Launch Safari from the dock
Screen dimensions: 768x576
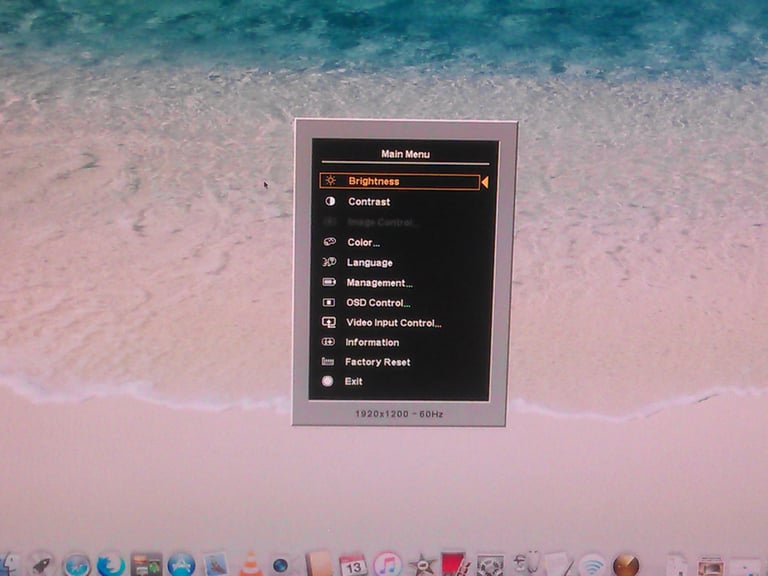pos(76,565)
